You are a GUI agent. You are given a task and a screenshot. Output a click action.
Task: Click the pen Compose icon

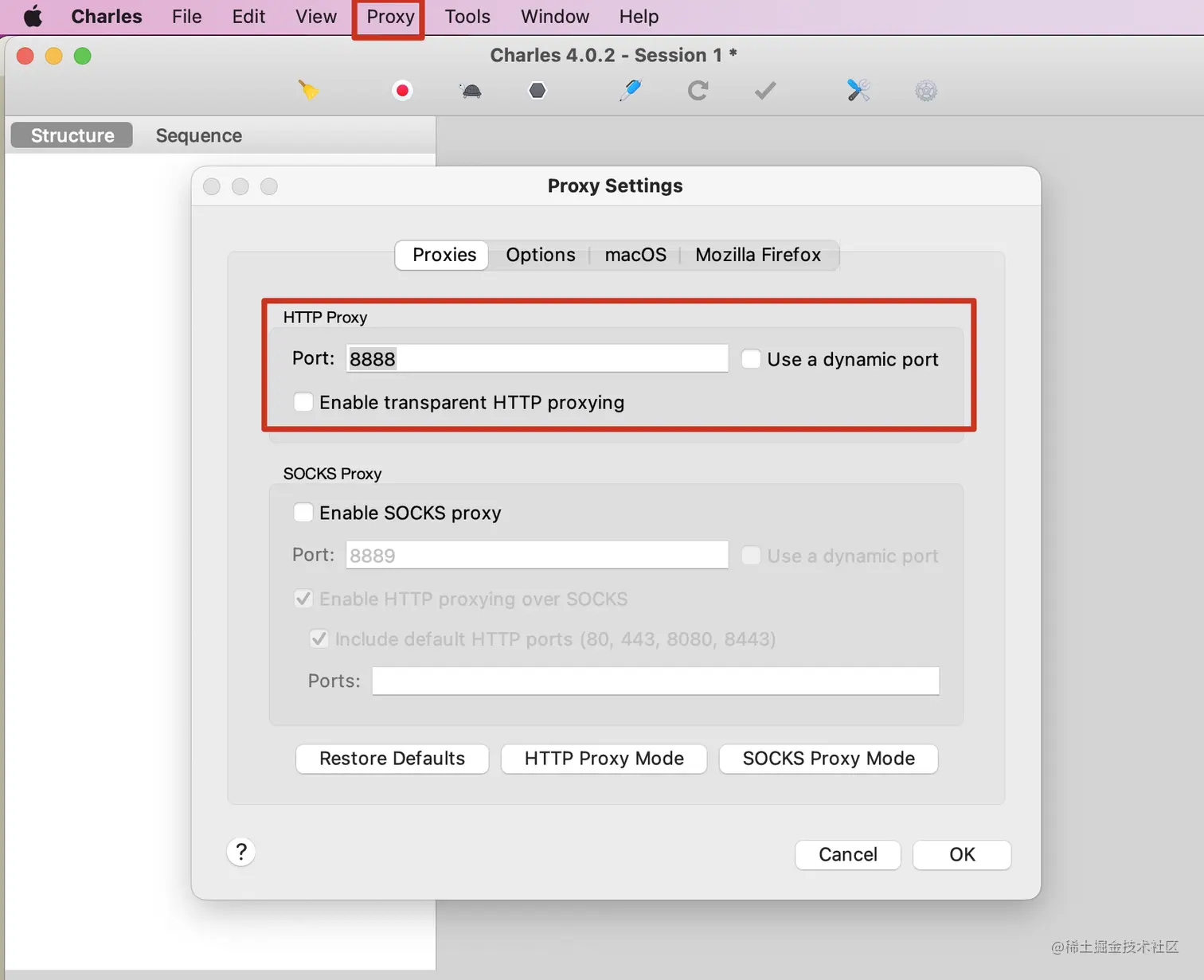point(630,90)
